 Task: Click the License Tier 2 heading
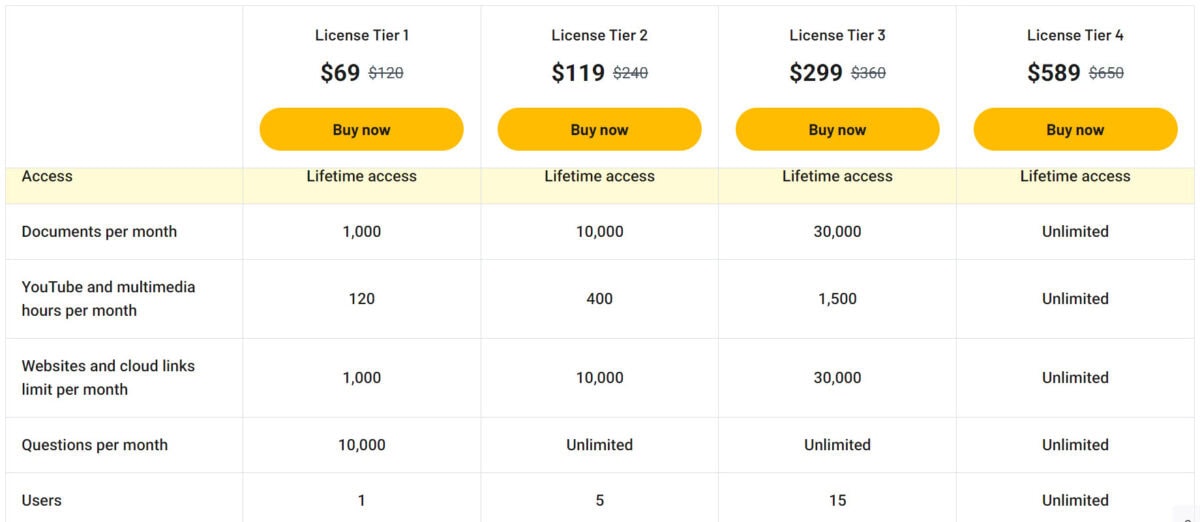click(600, 35)
